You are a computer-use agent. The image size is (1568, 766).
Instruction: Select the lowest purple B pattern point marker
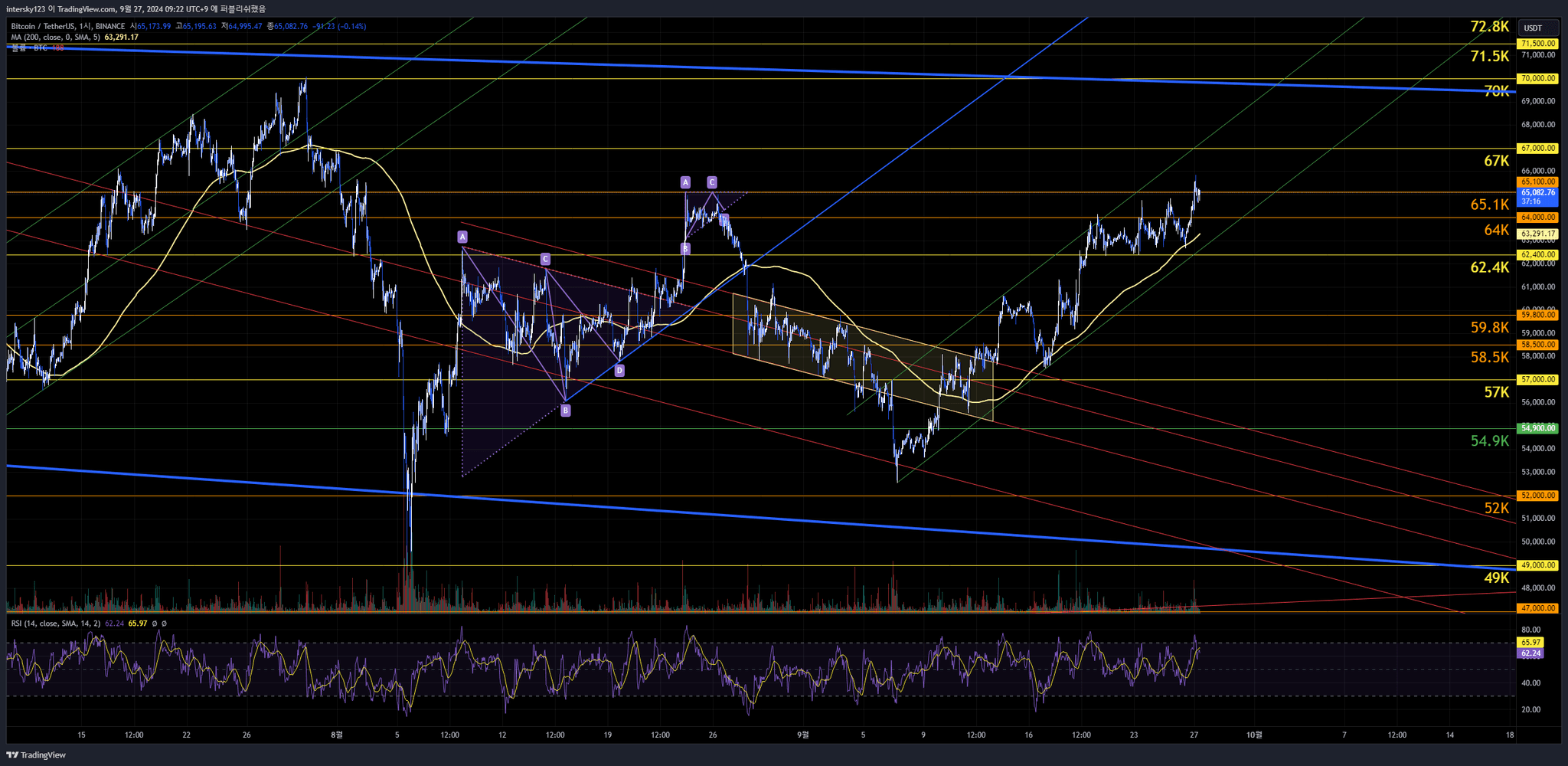click(x=565, y=411)
